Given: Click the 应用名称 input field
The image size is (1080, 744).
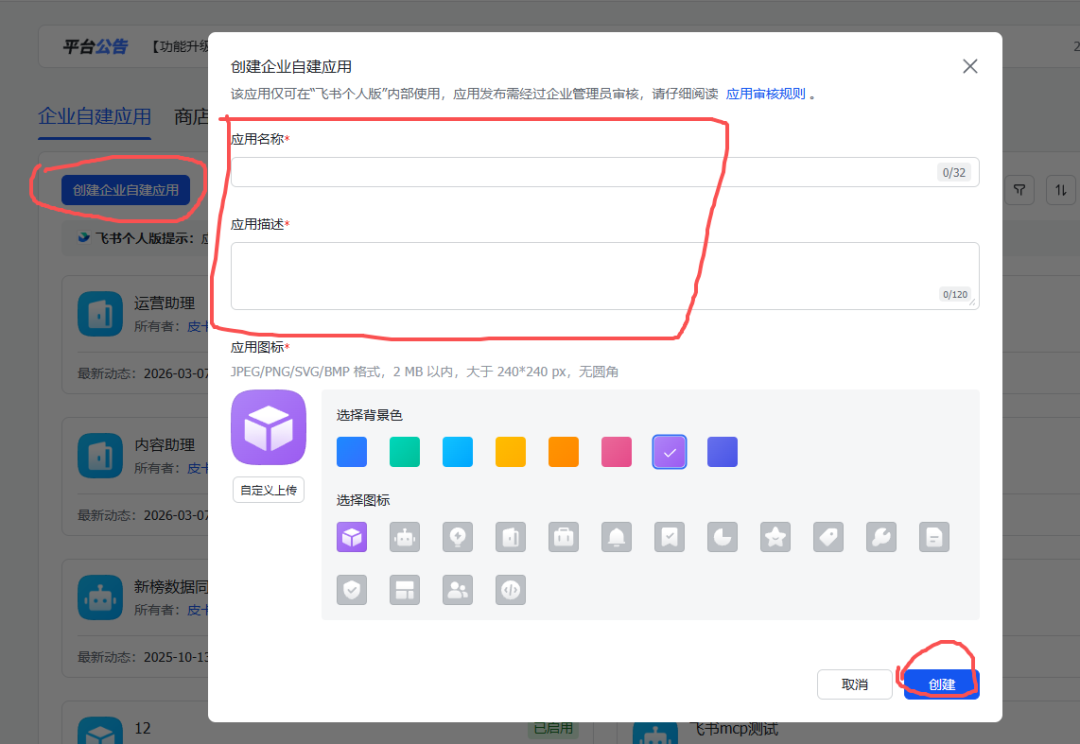Looking at the screenshot, I should [x=600, y=171].
